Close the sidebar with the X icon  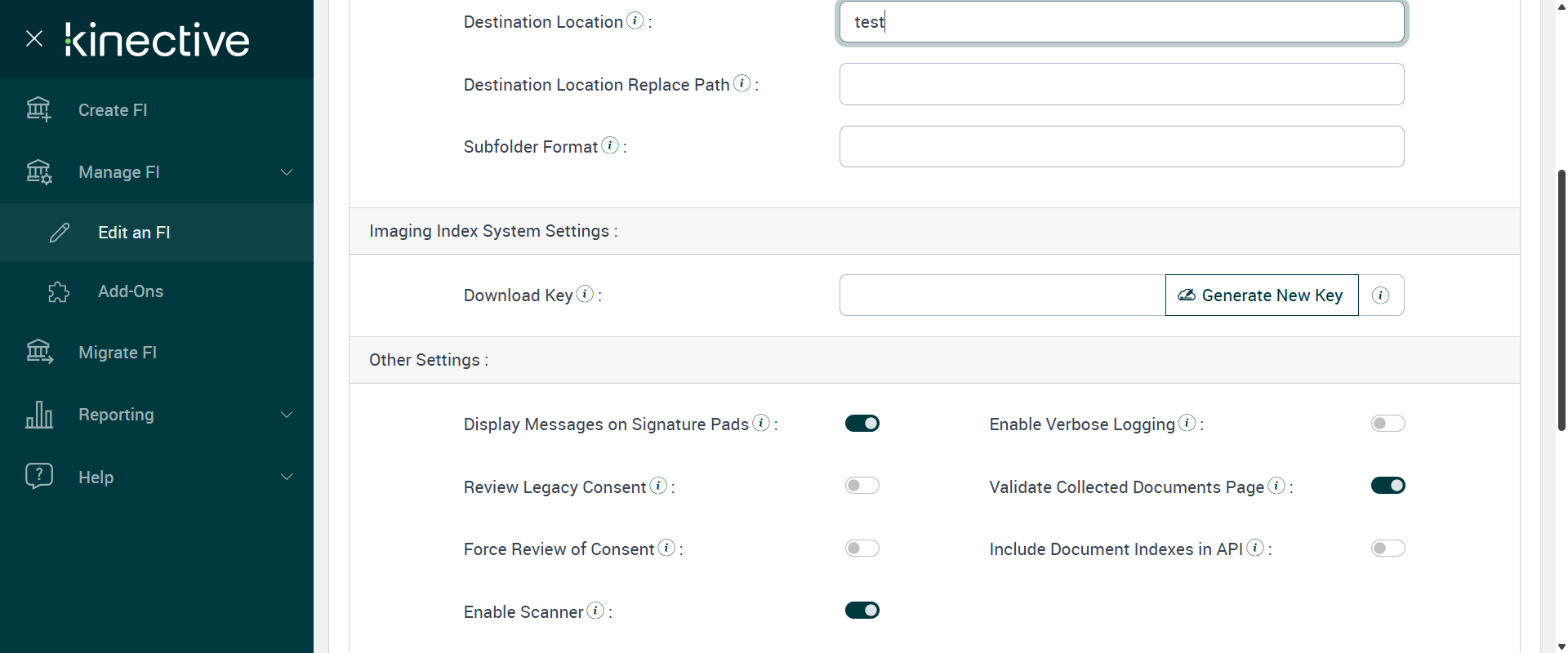(34, 38)
